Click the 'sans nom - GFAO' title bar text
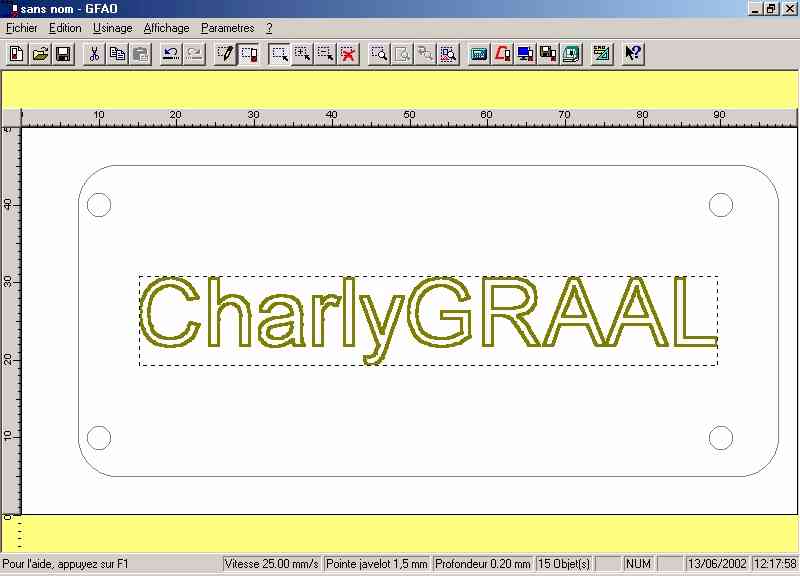 pos(69,9)
